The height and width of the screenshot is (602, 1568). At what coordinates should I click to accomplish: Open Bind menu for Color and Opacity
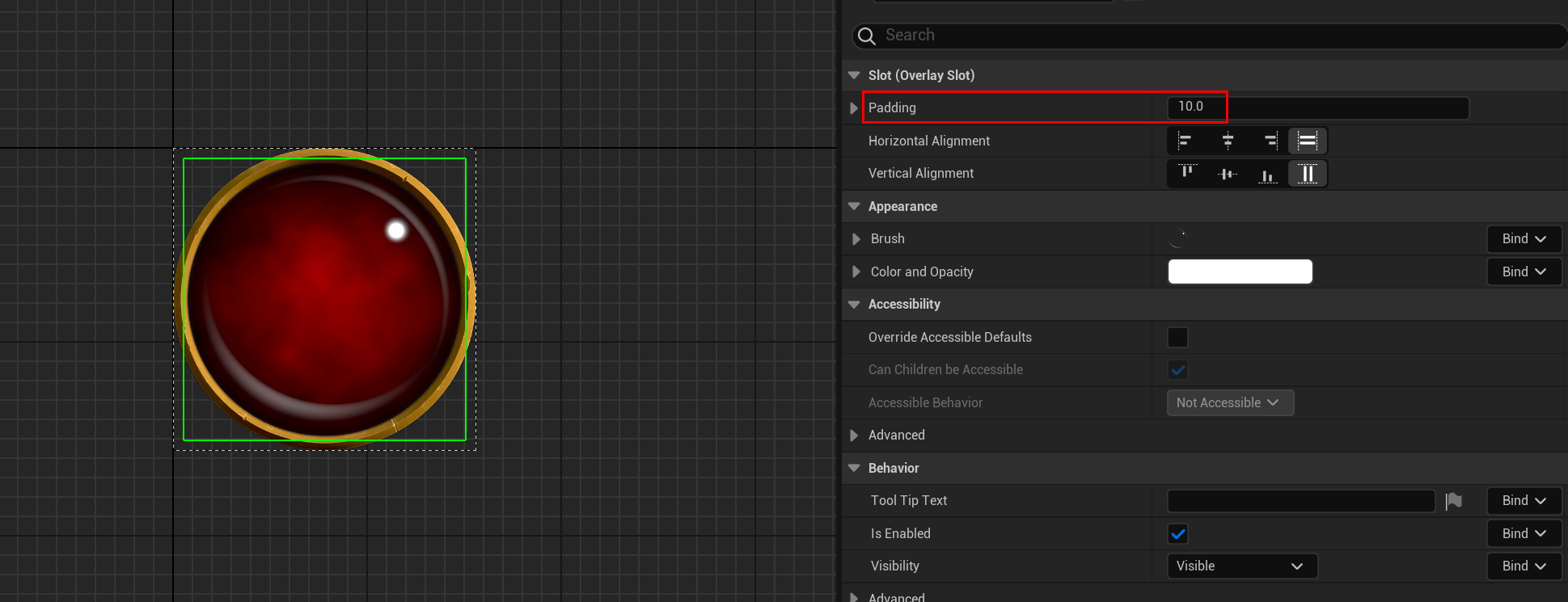point(1524,272)
